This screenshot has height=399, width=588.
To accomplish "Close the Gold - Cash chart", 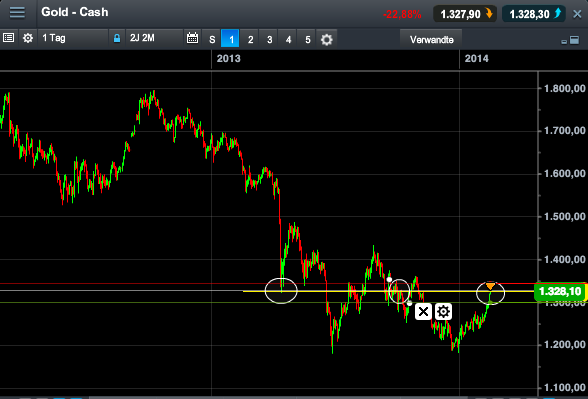I will pyautogui.click(x=578, y=14).
